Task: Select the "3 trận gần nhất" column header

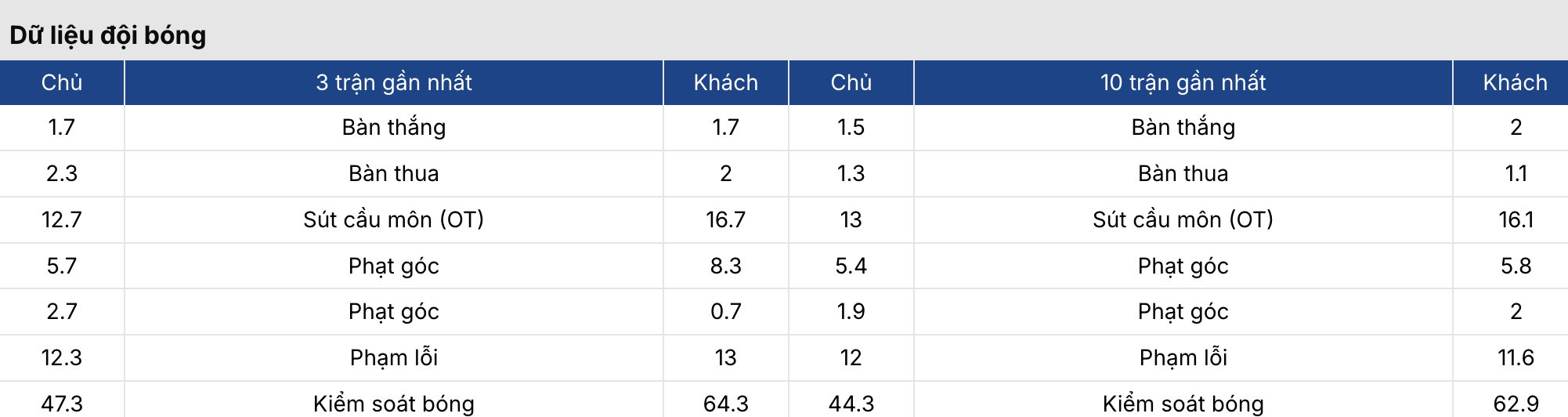Action: 393,82
